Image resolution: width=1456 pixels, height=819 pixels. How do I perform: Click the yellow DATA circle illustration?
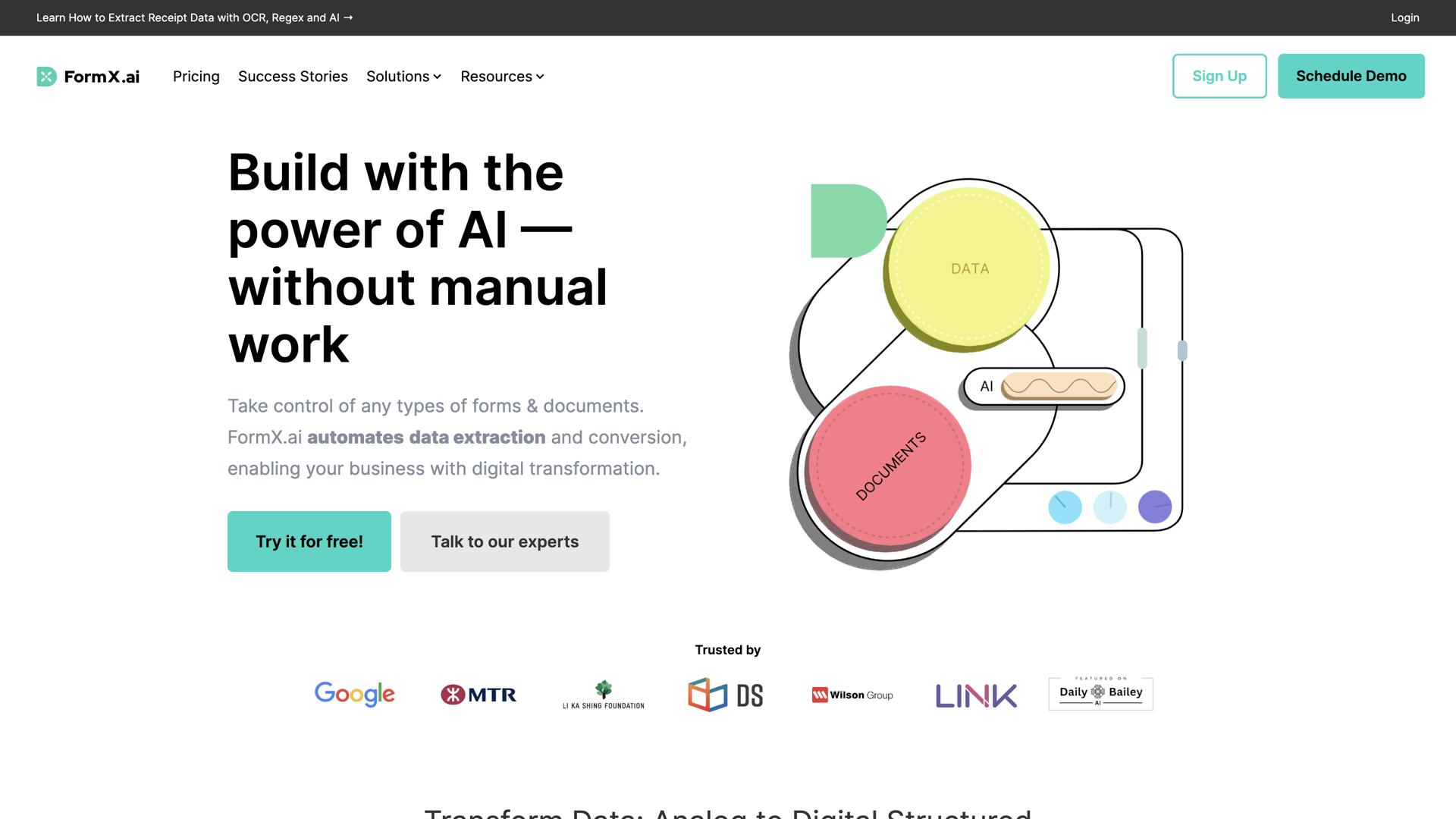(x=969, y=268)
